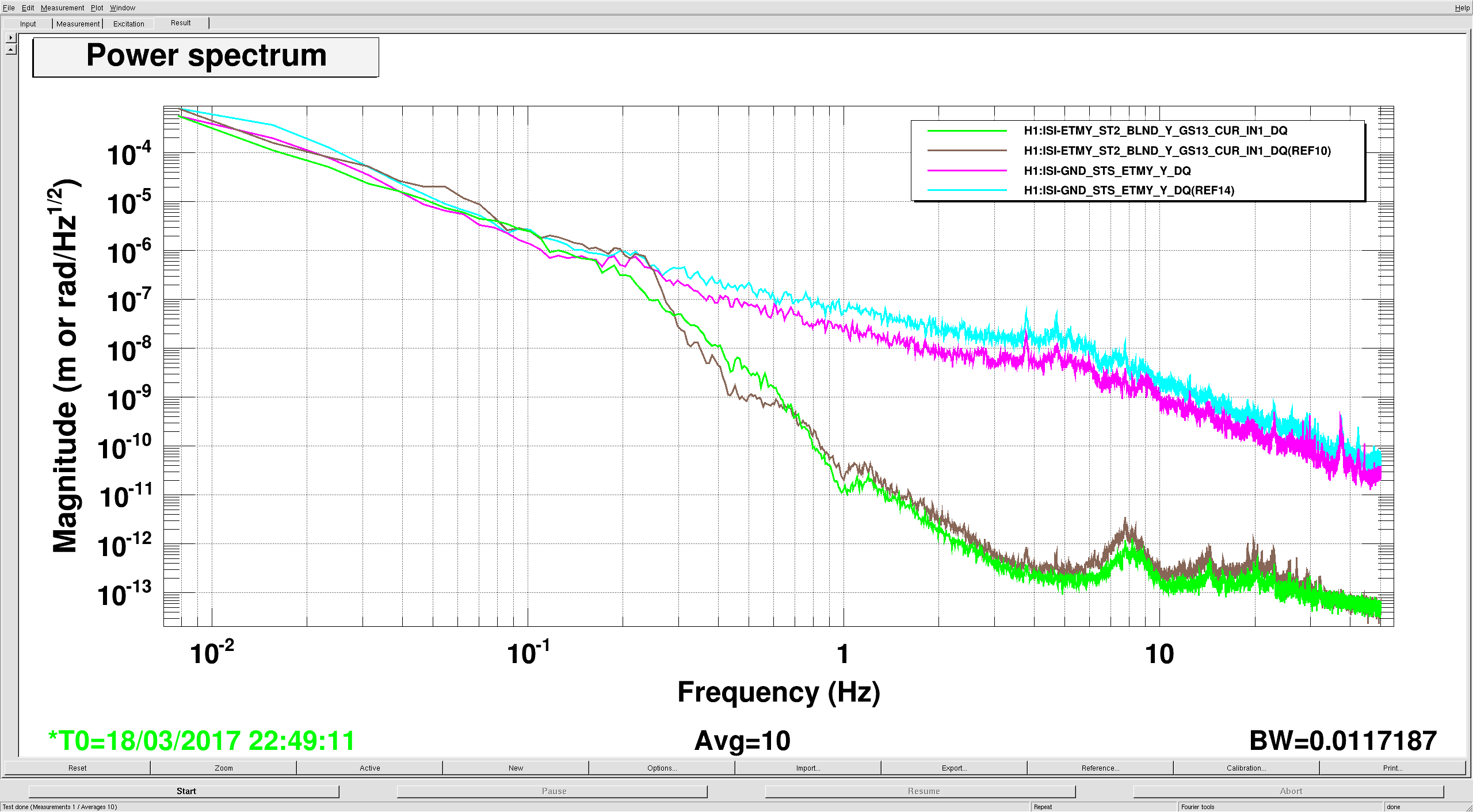Click the Export... button

coord(954,768)
